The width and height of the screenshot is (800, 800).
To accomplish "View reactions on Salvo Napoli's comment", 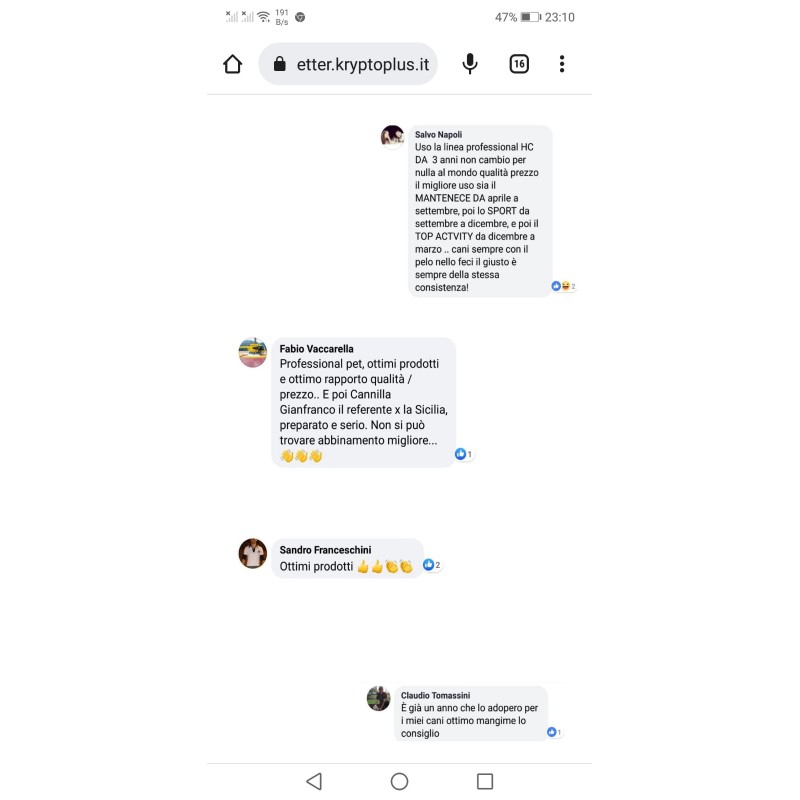I will pyautogui.click(x=563, y=286).
